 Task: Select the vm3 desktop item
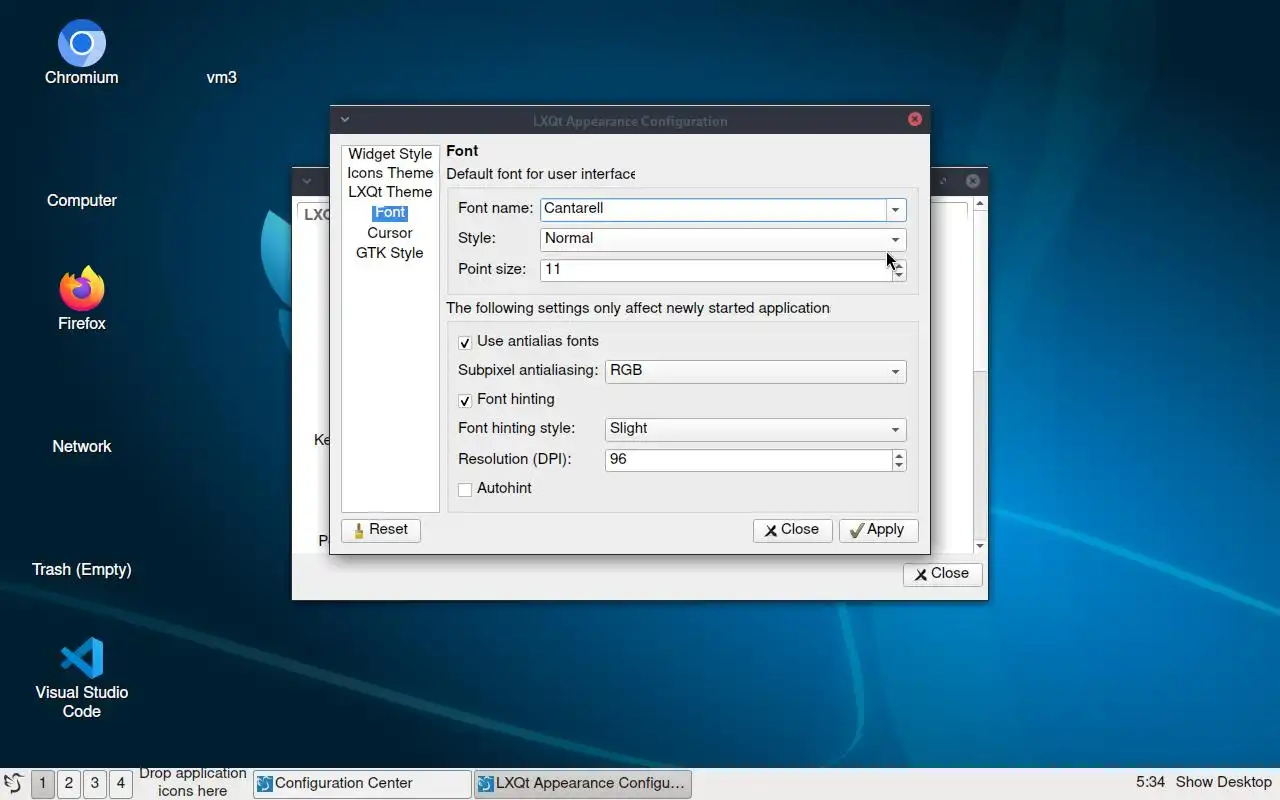point(221,77)
